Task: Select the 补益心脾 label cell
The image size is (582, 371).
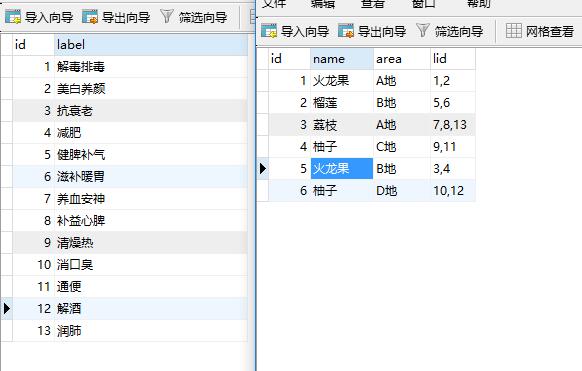Action: tap(151, 221)
